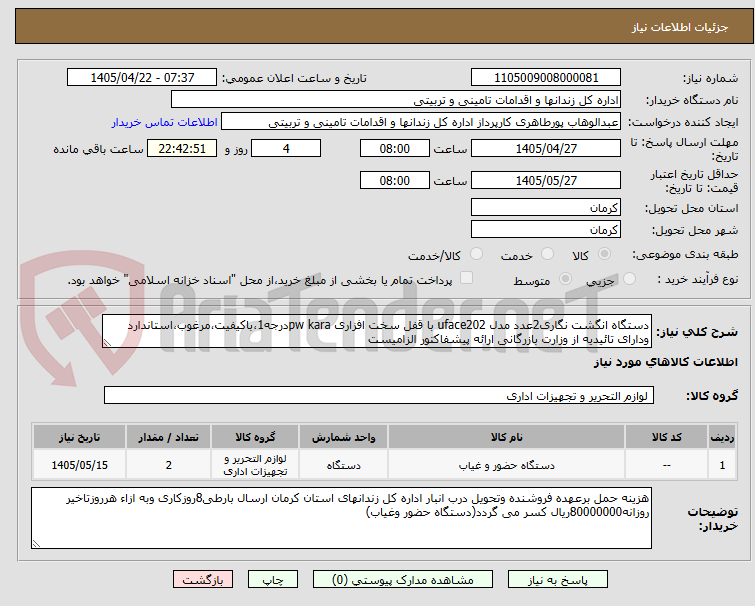The height and width of the screenshot is (606, 755).
Task: Click the چاپ print button
Action: point(273,580)
